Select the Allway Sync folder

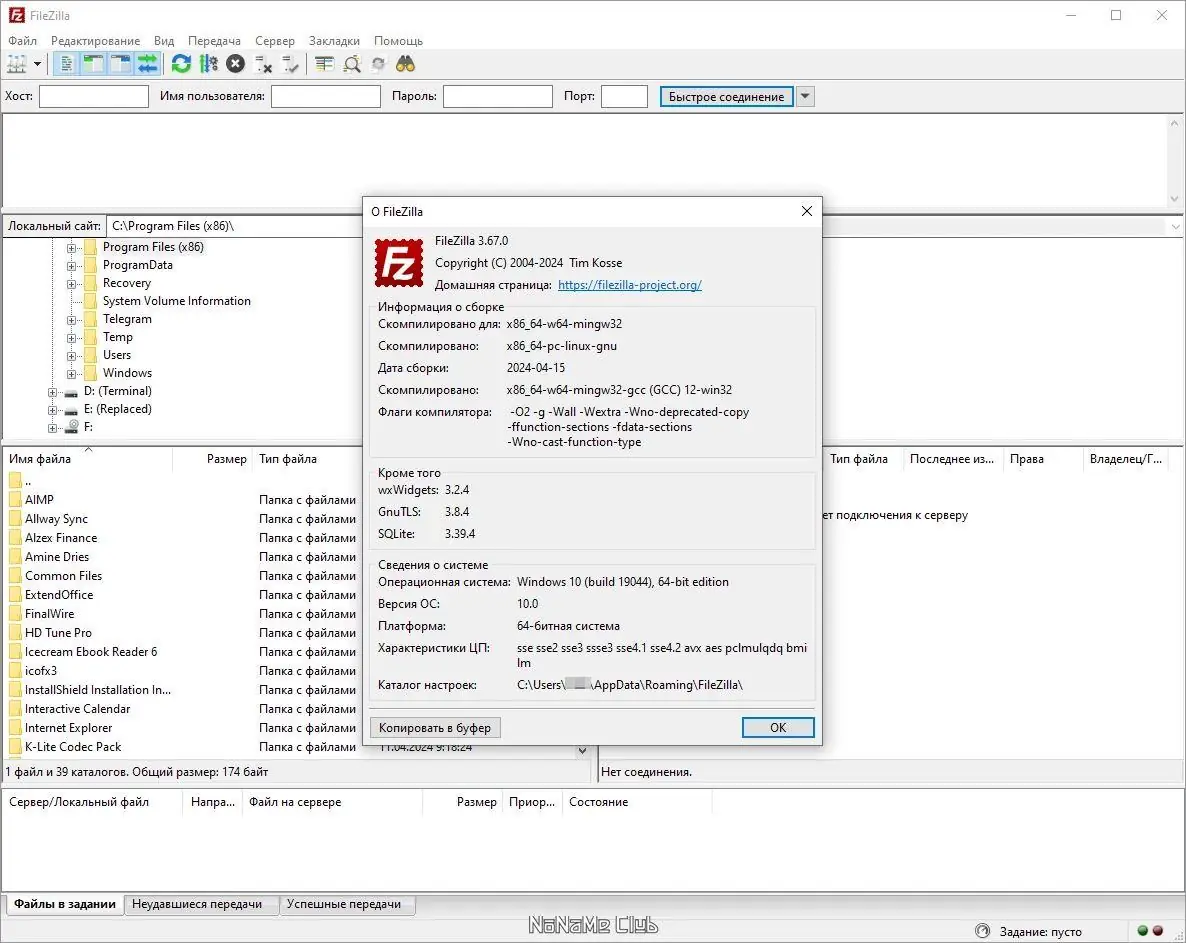click(56, 519)
